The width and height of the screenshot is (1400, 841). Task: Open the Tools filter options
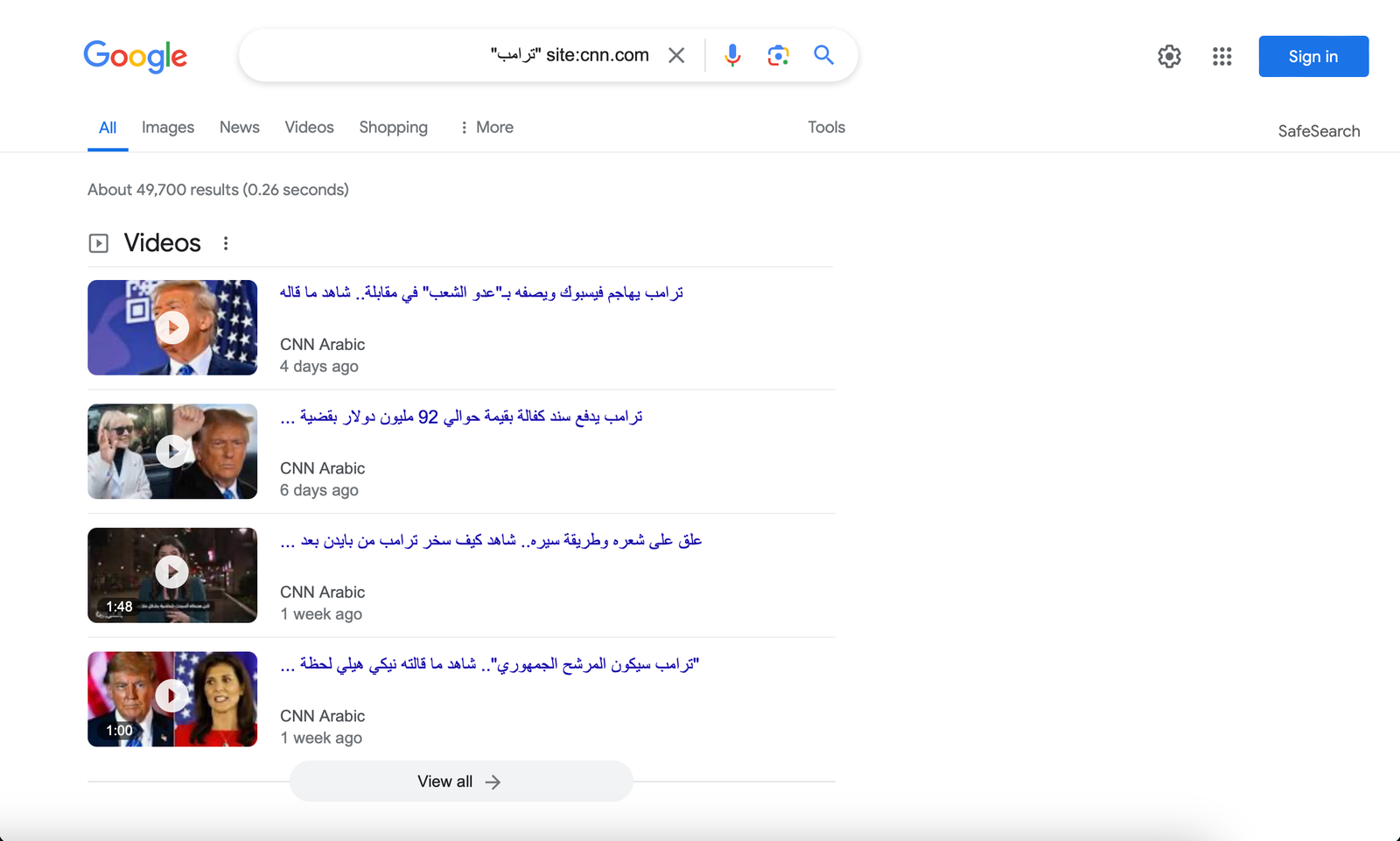[x=826, y=128]
